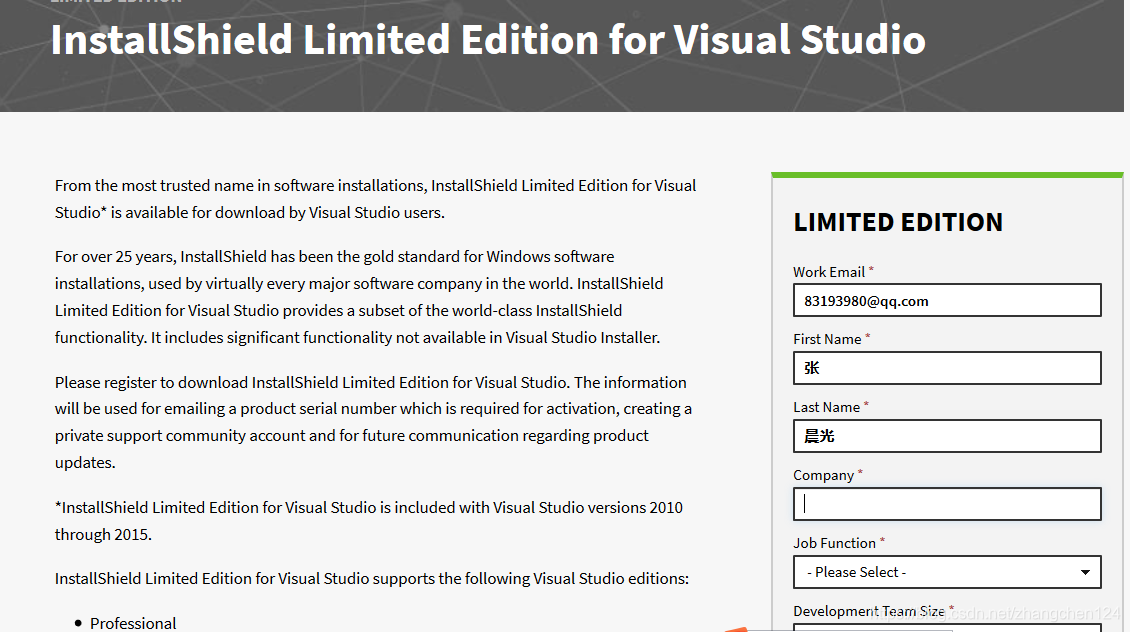Click the Job Function dropdown arrow
1130x632 pixels.
tap(1085, 572)
